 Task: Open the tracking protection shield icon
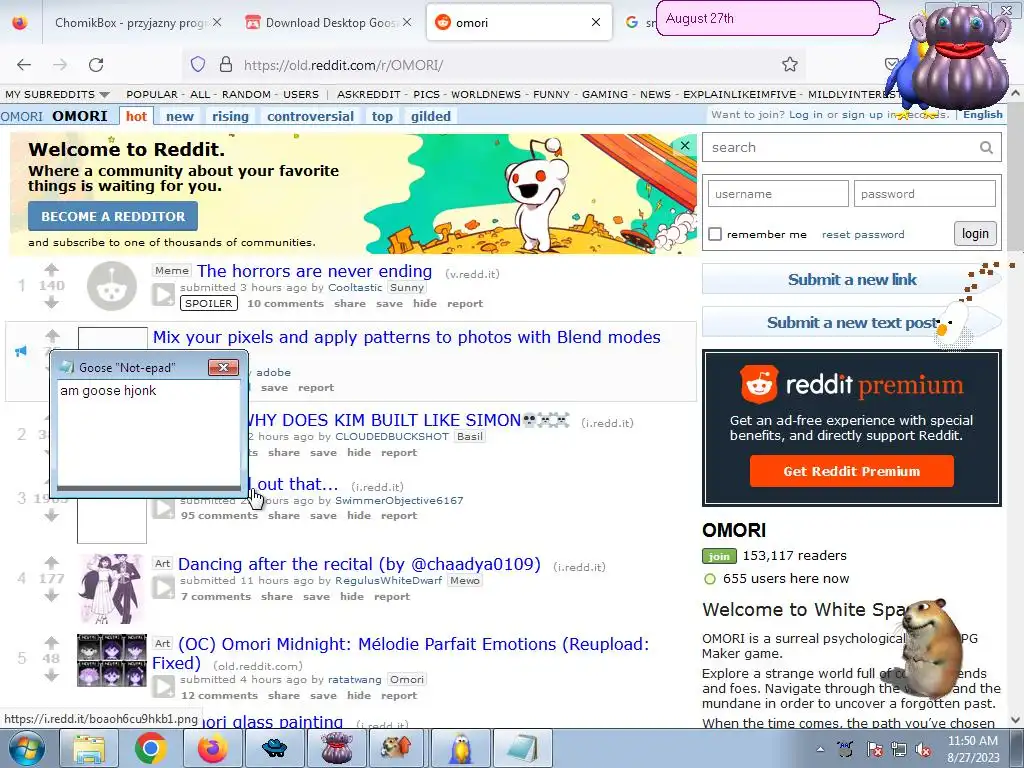point(198,64)
